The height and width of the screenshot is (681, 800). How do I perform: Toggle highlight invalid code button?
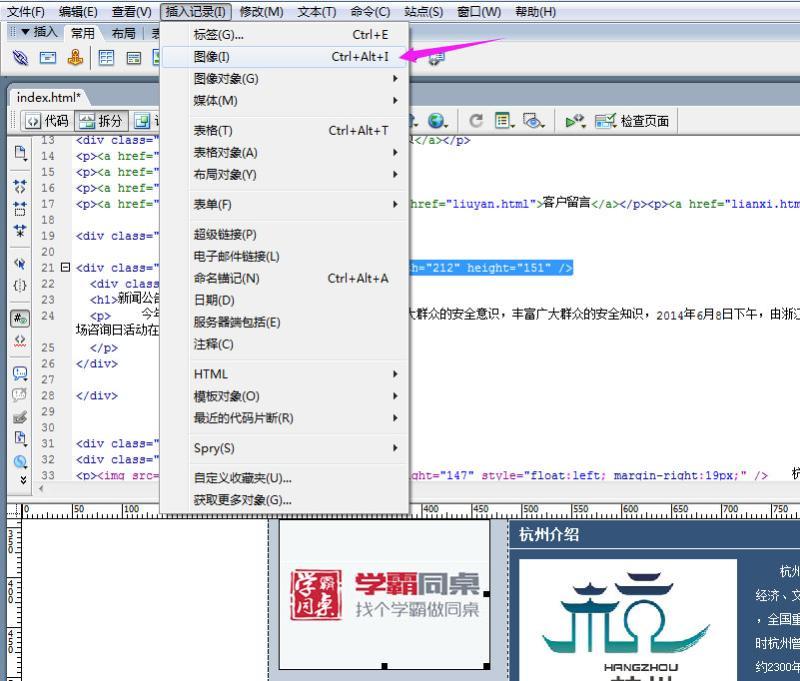tap(20, 340)
